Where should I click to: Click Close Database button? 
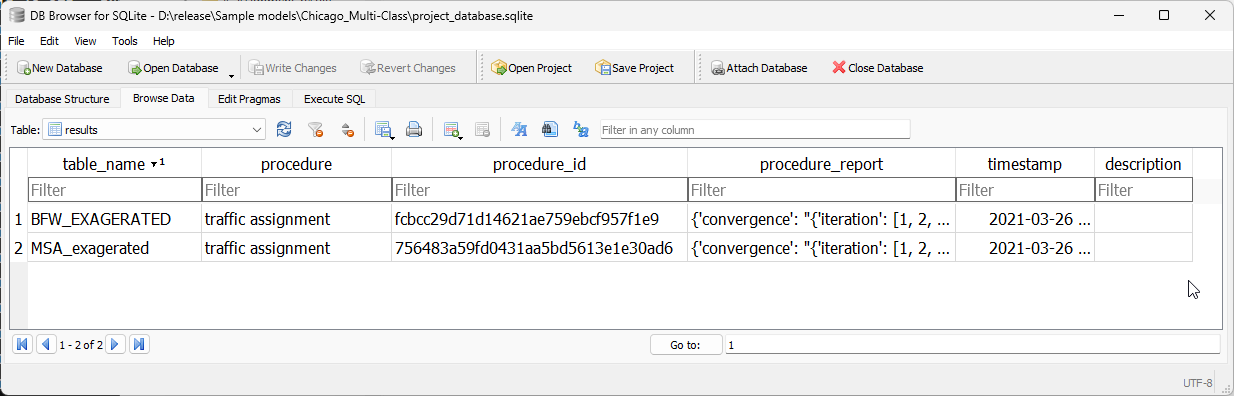tap(877, 68)
